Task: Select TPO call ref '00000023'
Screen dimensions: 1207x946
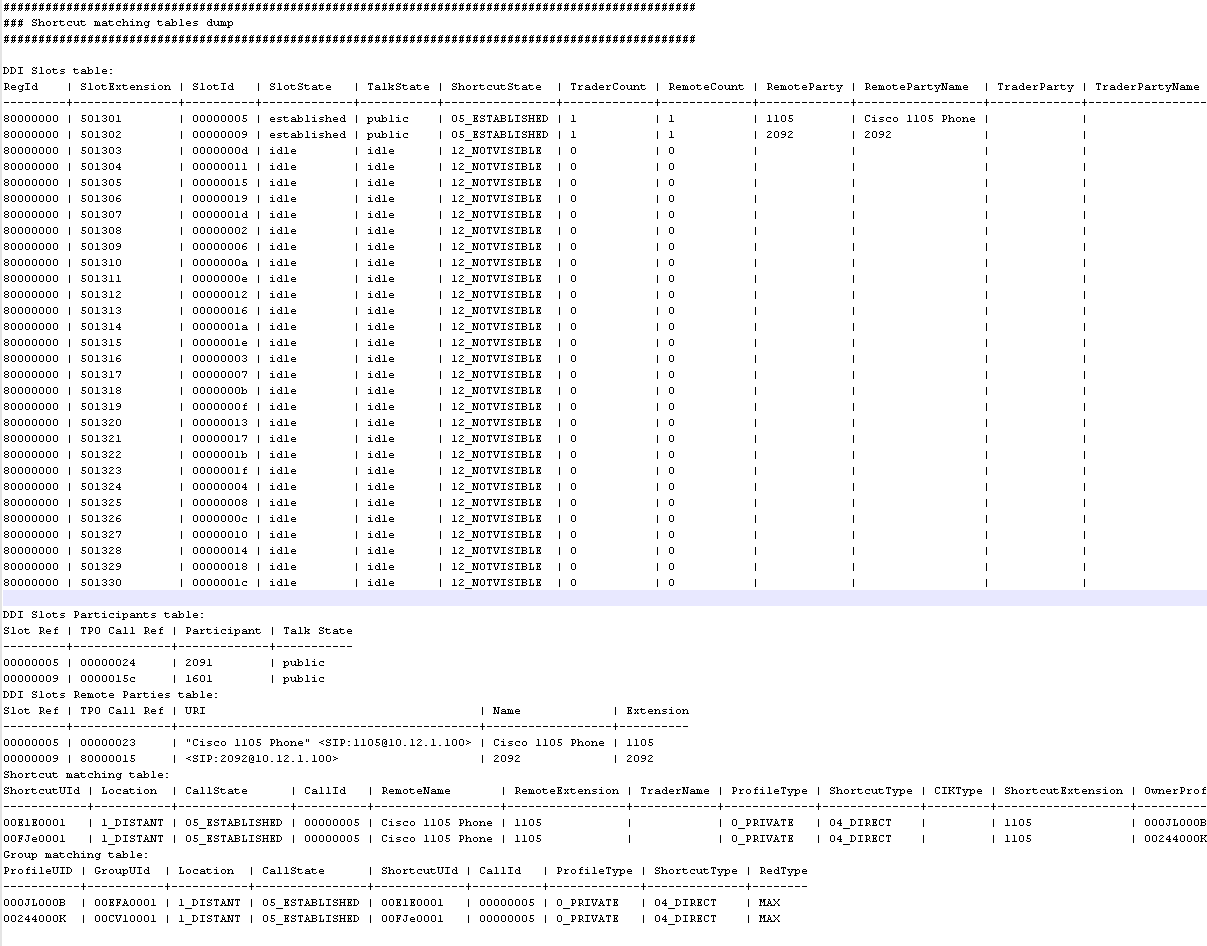Action: pos(108,743)
